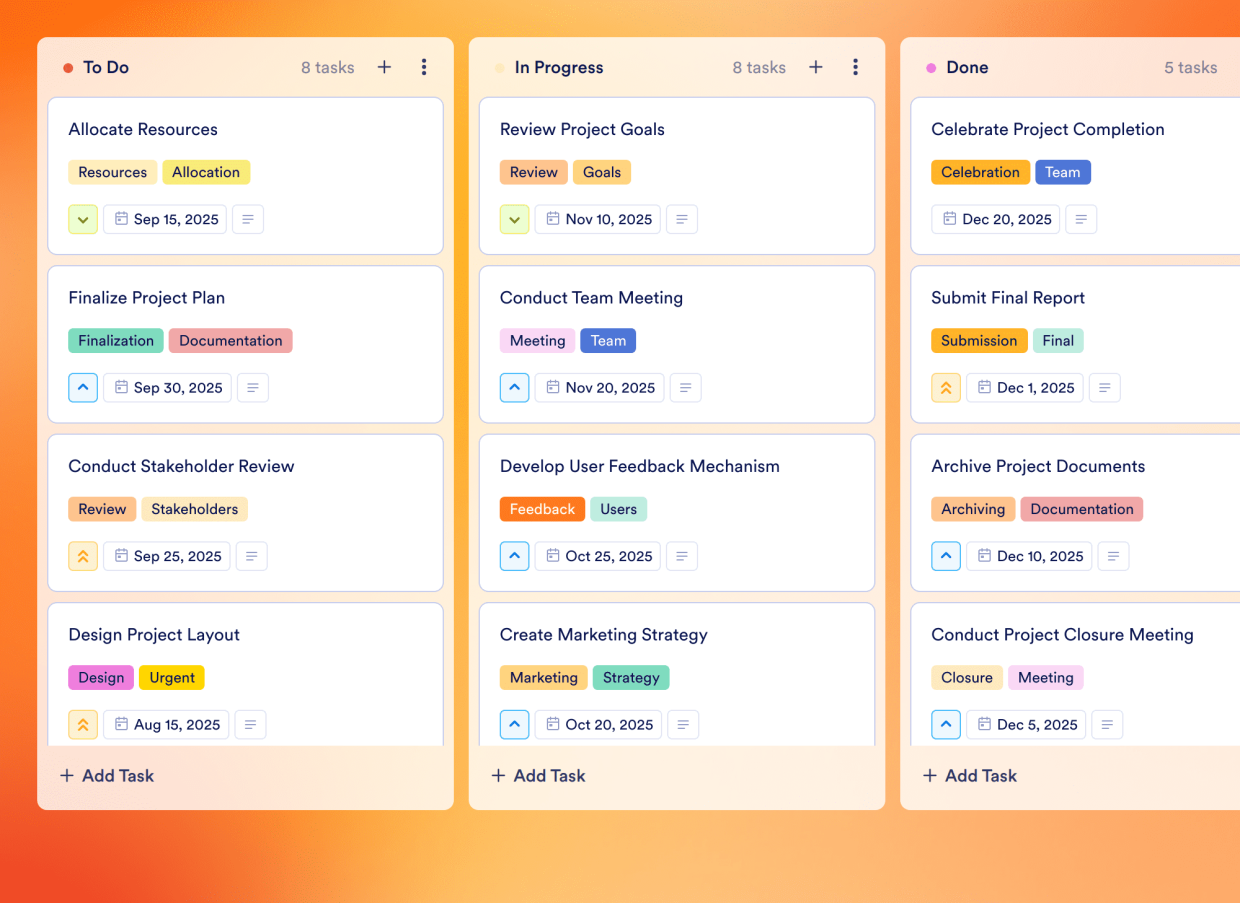Open description icon on Allocate Resources card
The image size is (1240, 903).
[x=248, y=219]
